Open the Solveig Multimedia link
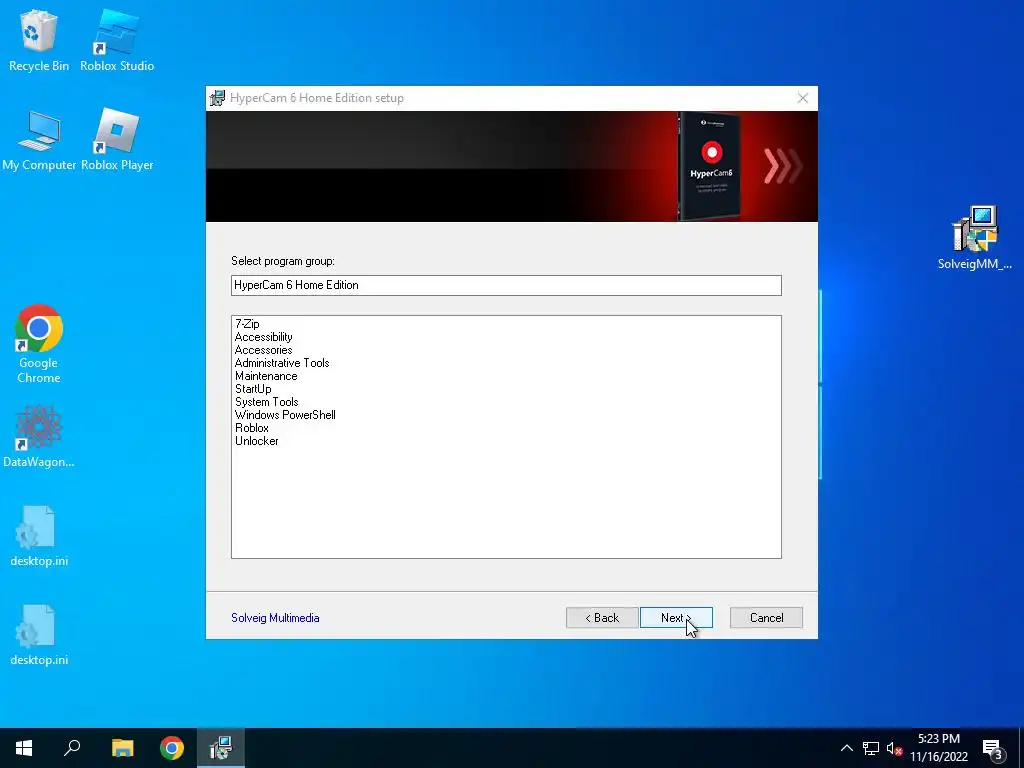This screenshot has width=1024, height=768. point(275,618)
